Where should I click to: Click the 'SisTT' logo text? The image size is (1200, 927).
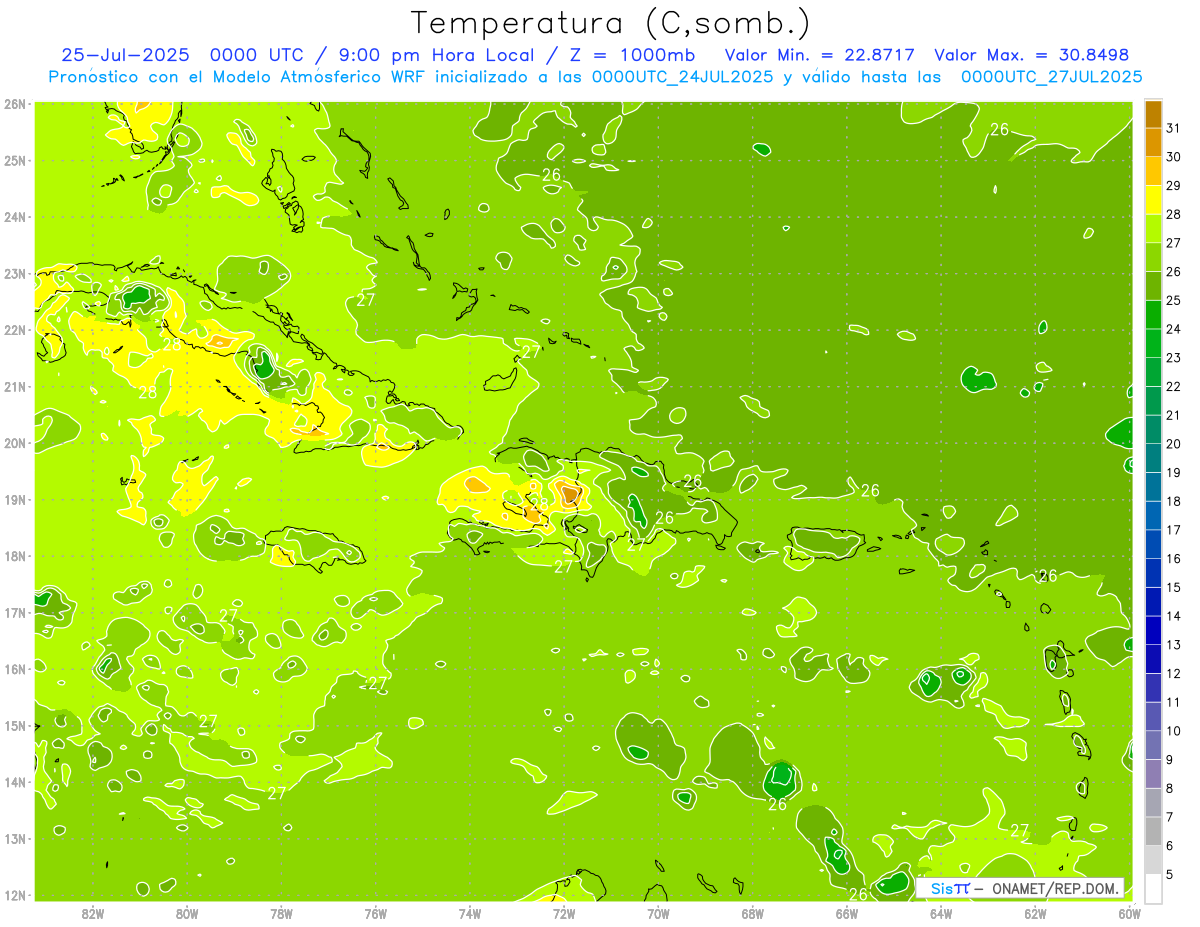950,888
